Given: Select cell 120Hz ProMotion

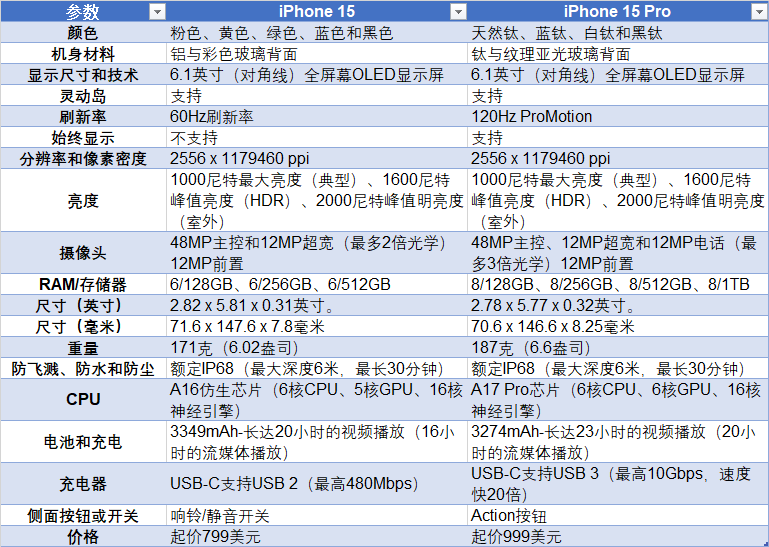Looking at the screenshot, I should pos(618,117).
